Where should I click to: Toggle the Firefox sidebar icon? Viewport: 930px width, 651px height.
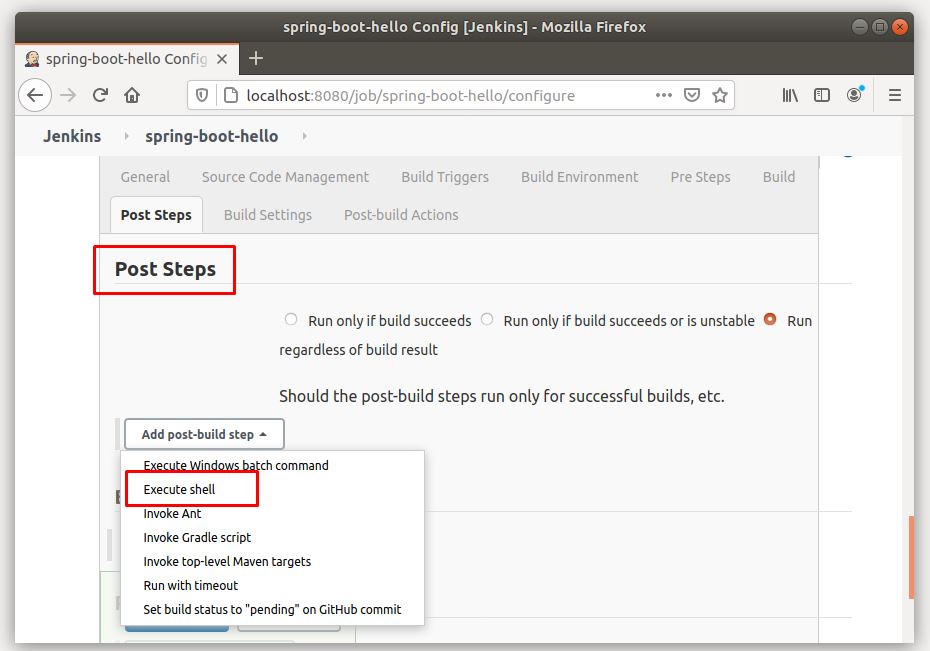[821, 95]
